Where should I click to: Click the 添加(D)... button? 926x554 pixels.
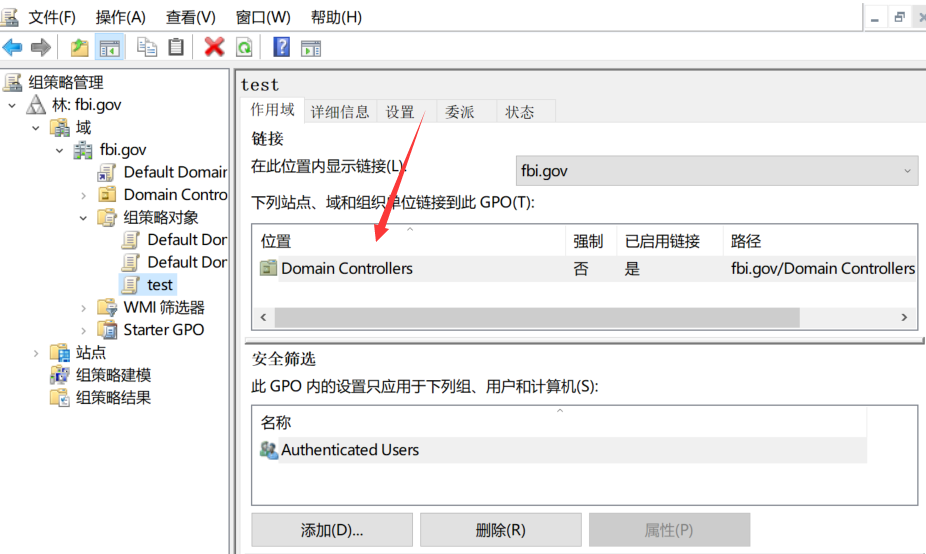[x=331, y=530]
